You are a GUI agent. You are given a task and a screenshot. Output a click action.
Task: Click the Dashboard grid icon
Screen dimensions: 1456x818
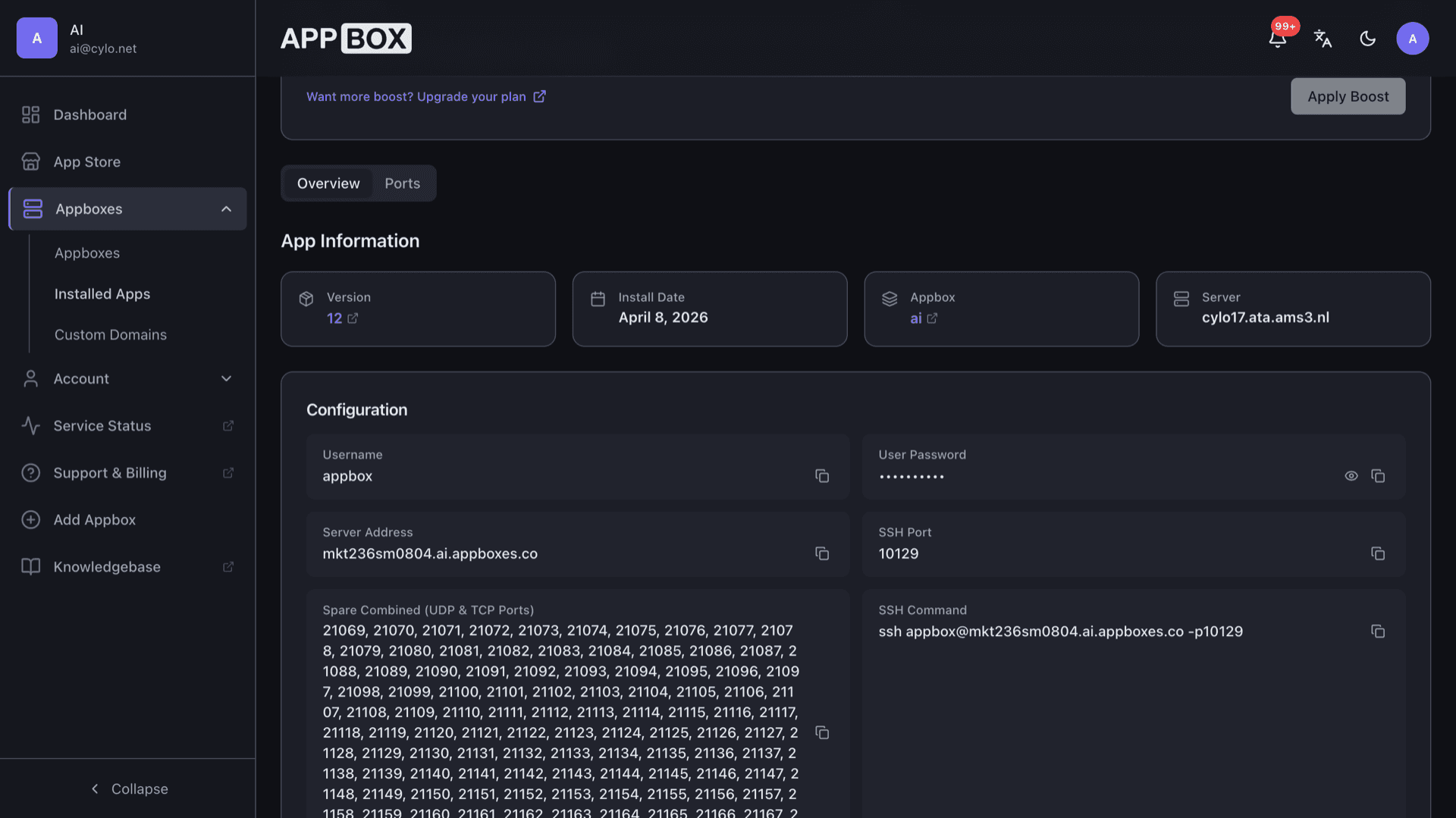pyautogui.click(x=30, y=114)
